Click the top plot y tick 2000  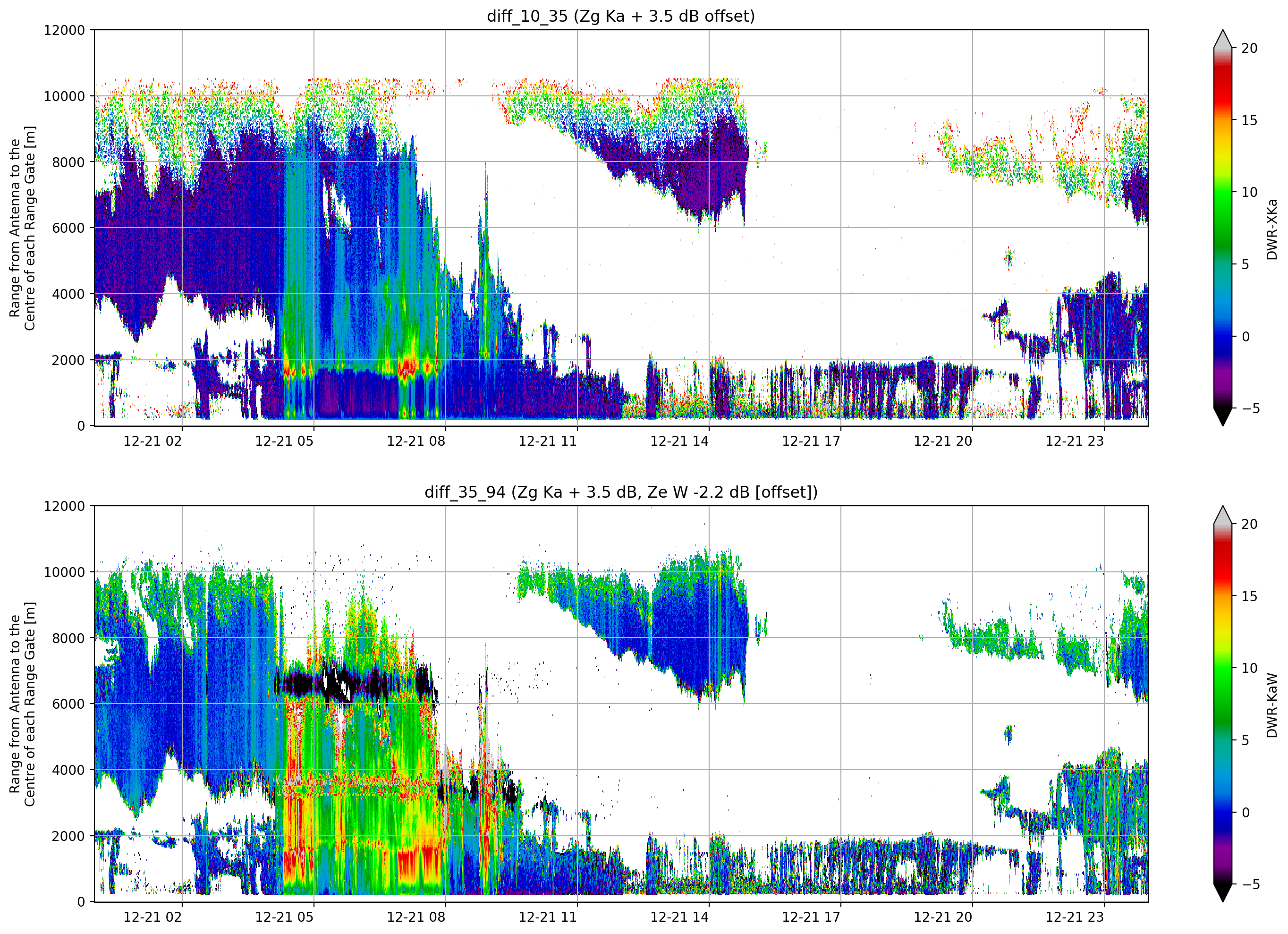click(68, 360)
